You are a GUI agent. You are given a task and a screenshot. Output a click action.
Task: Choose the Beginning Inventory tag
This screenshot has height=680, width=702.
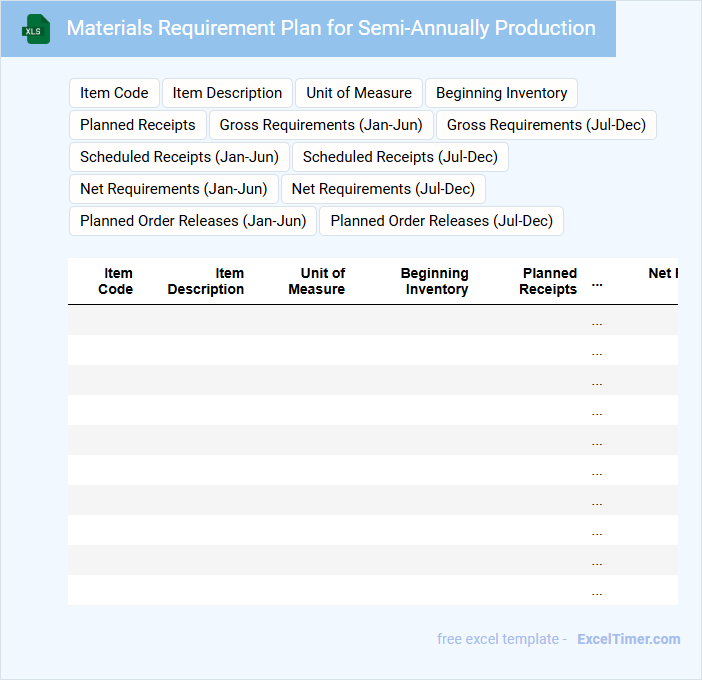(x=501, y=93)
